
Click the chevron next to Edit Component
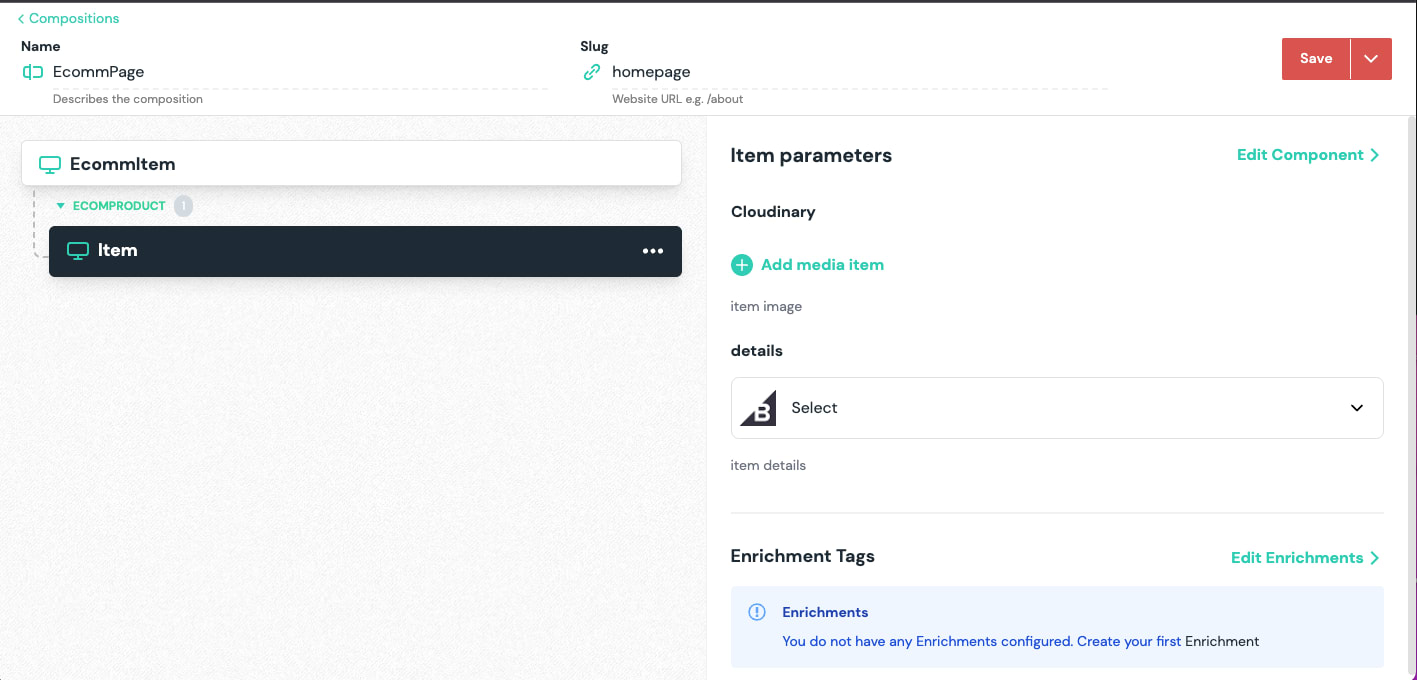click(1375, 155)
